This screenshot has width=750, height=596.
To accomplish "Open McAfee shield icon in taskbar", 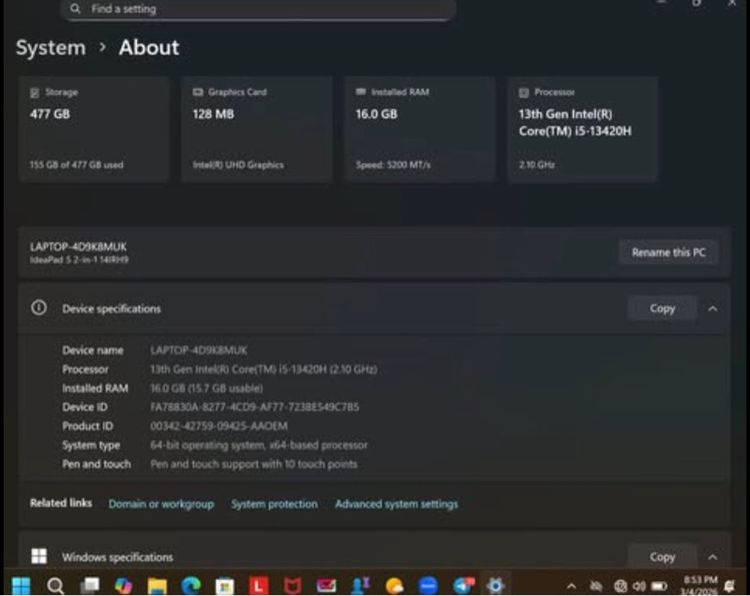I will click(292, 585).
